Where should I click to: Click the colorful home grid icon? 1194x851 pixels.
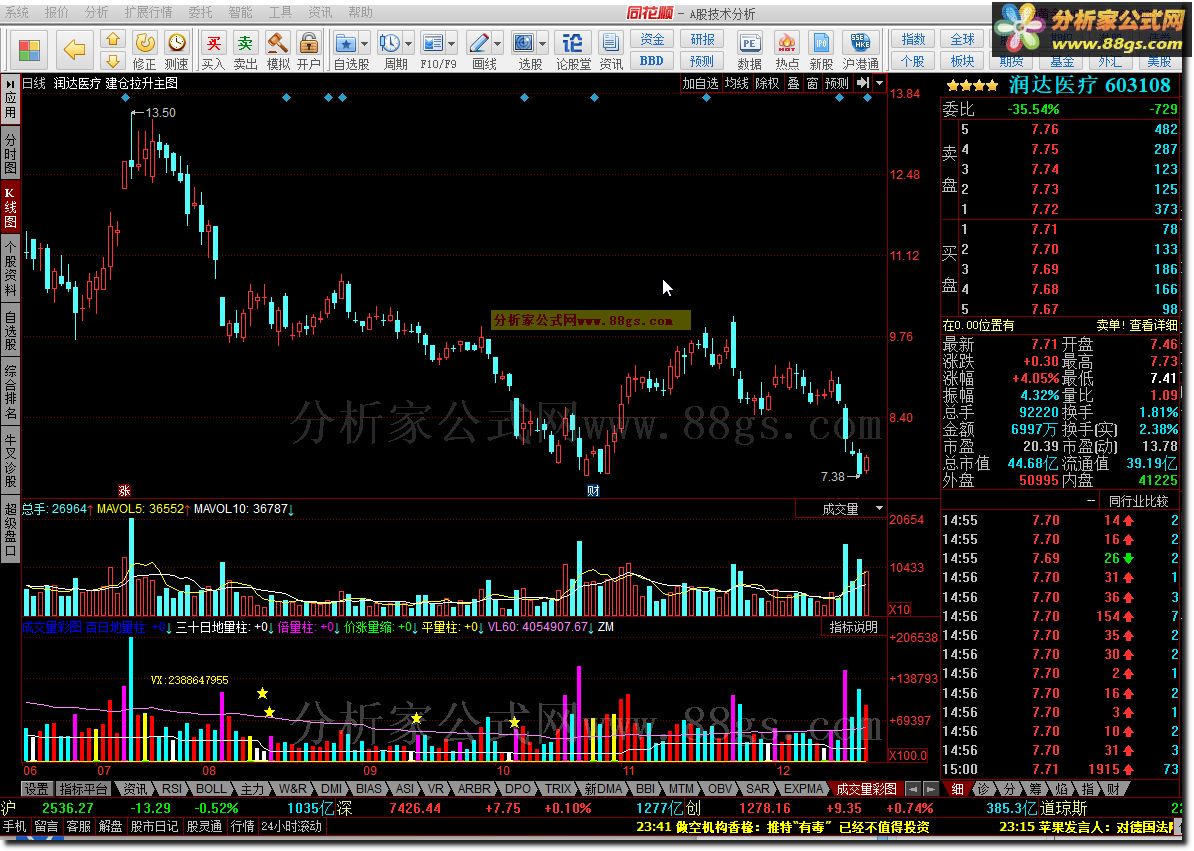tap(30, 50)
